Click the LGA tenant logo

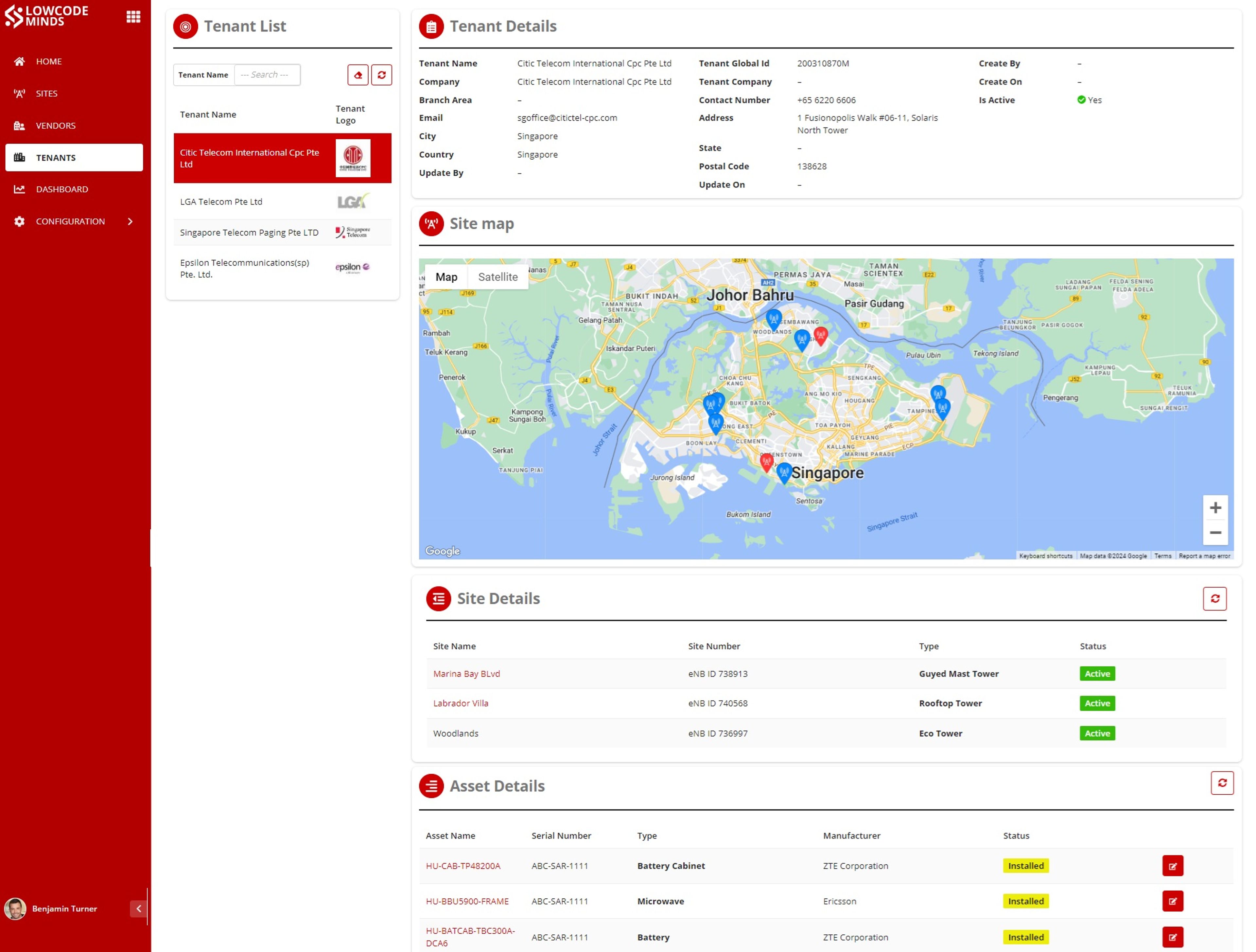(353, 202)
